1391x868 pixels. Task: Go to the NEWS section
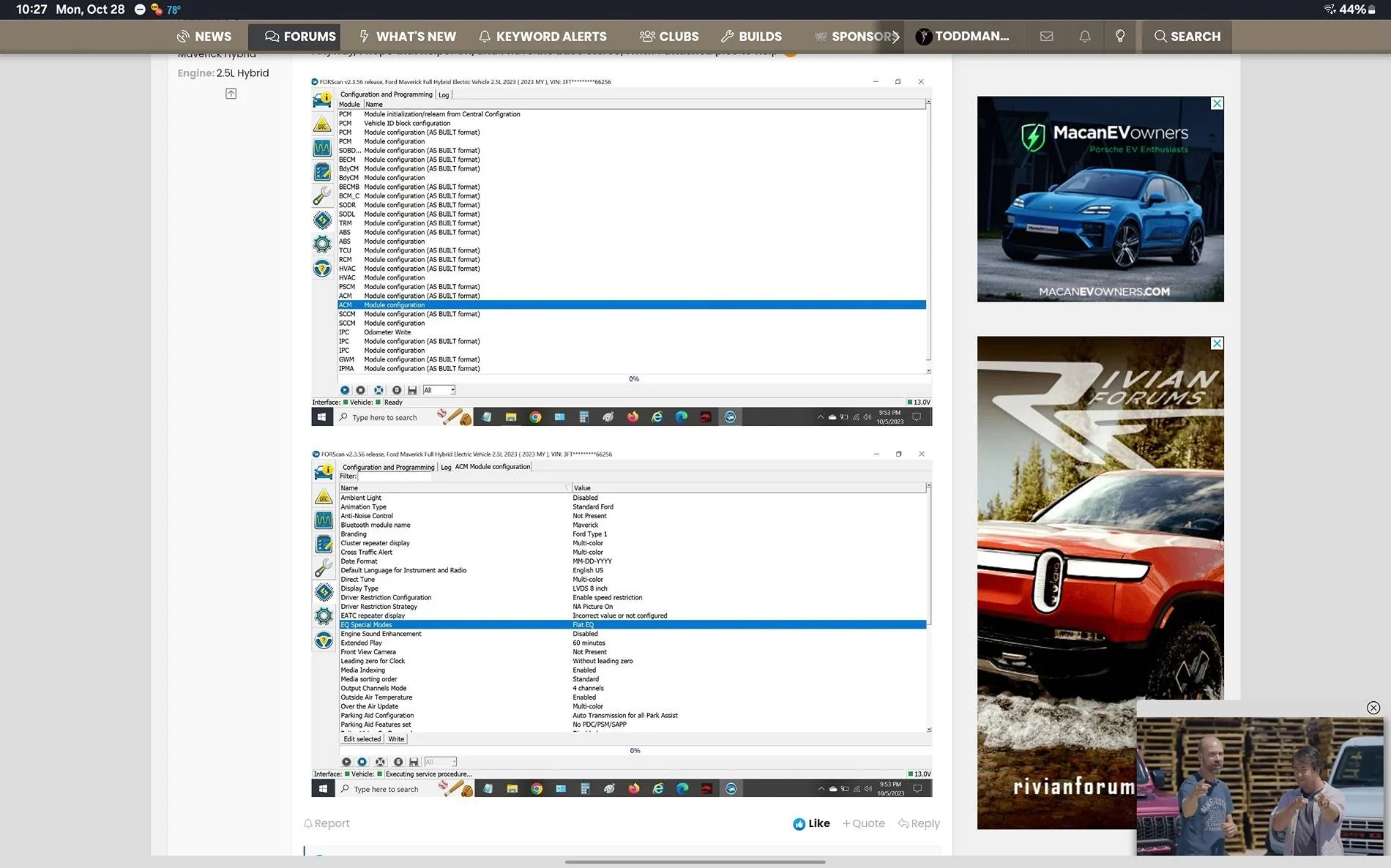click(204, 37)
